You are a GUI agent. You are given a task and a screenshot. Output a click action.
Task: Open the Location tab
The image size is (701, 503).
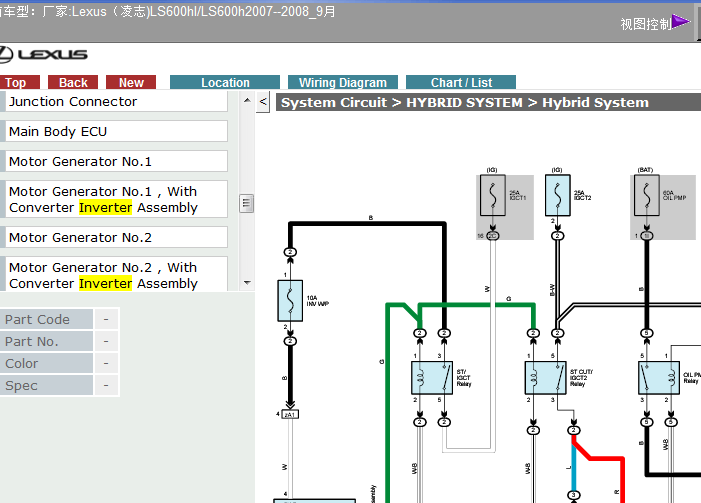(225, 82)
